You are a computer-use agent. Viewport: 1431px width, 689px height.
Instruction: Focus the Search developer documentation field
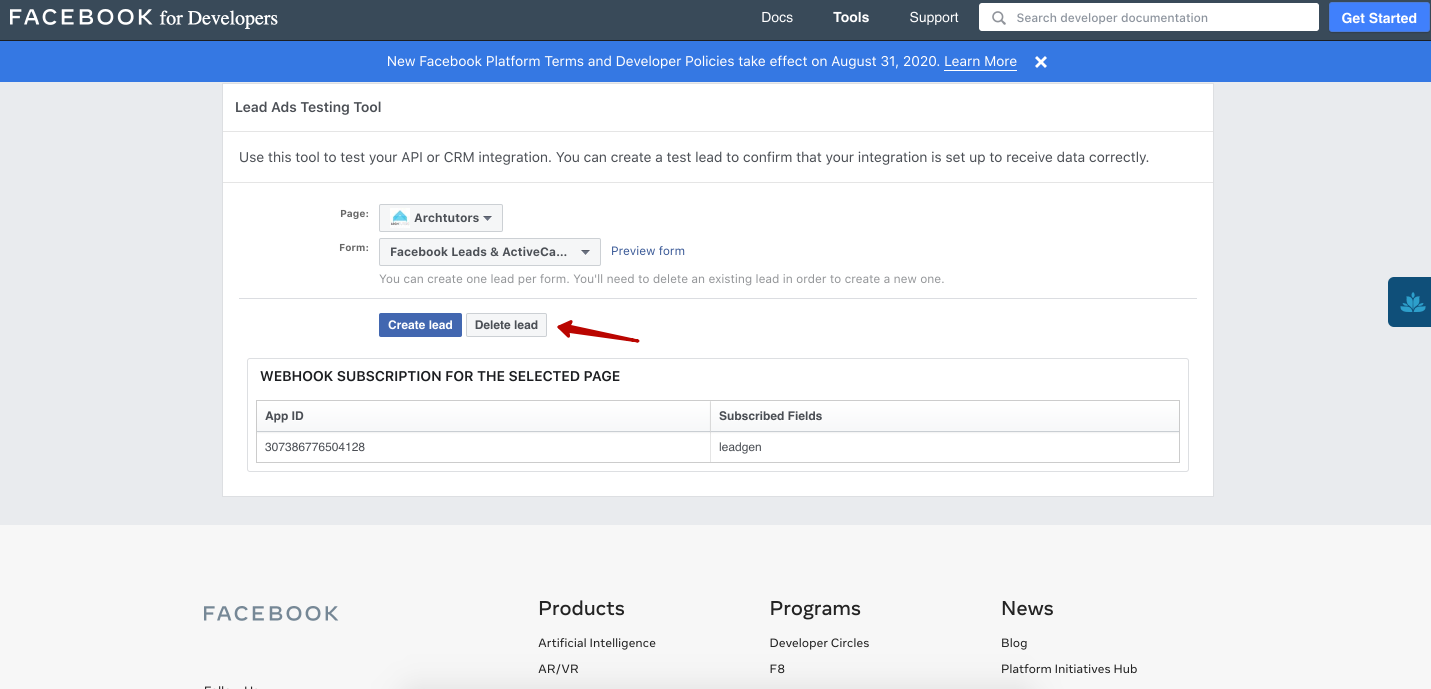(1149, 18)
